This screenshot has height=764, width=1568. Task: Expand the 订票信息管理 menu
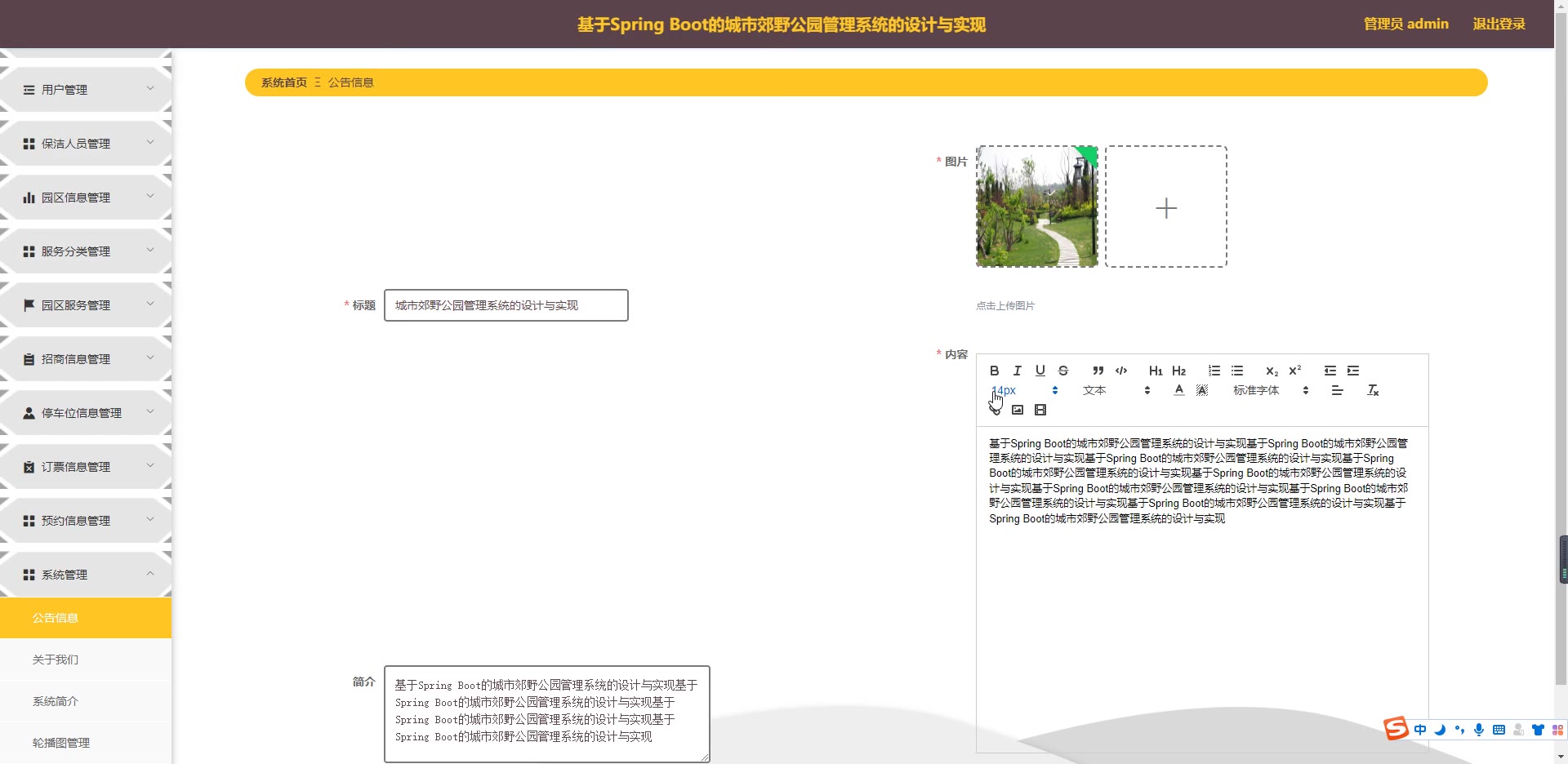pyautogui.click(x=86, y=467)
